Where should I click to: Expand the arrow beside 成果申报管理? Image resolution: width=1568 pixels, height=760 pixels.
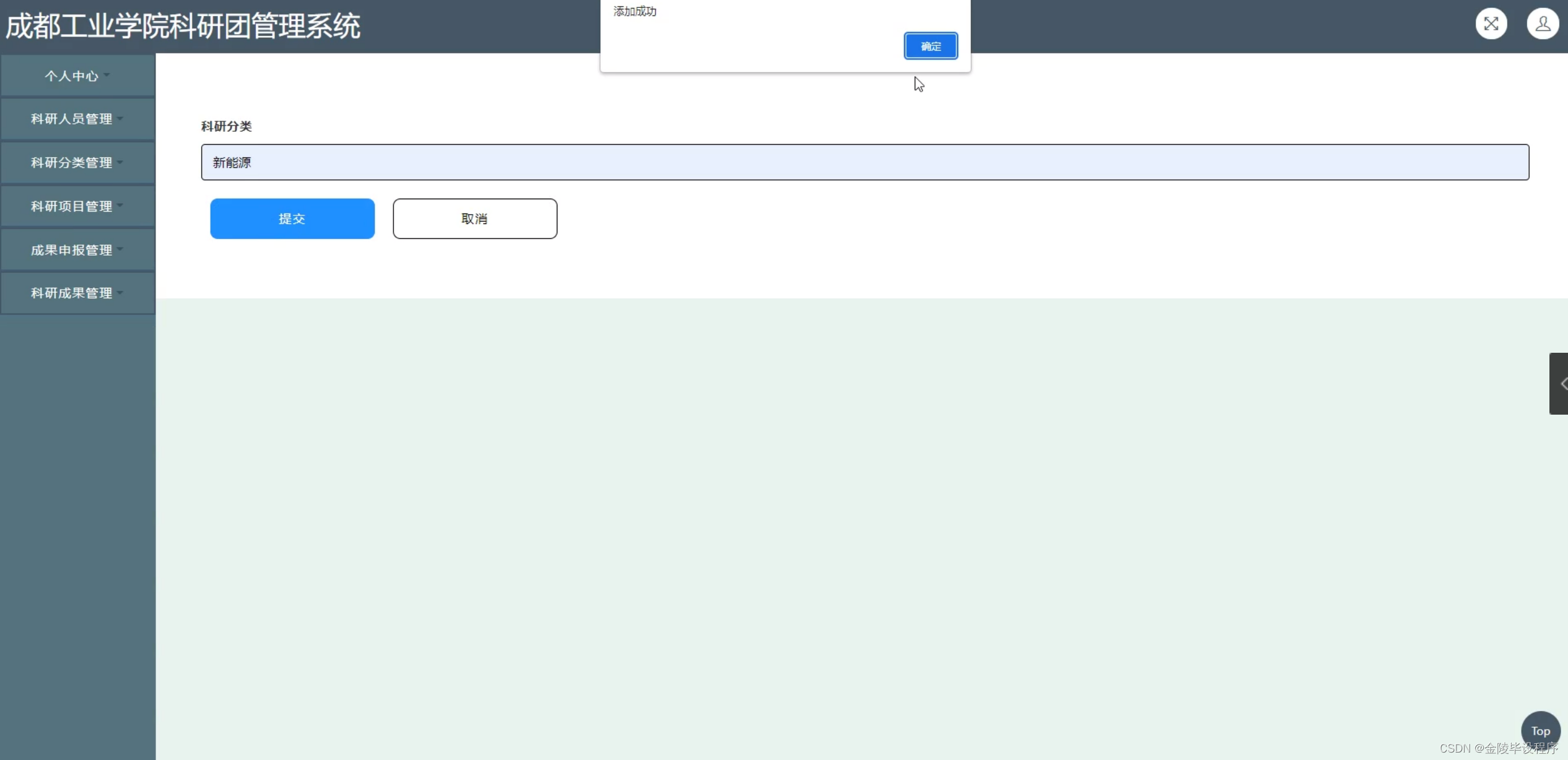120,249
